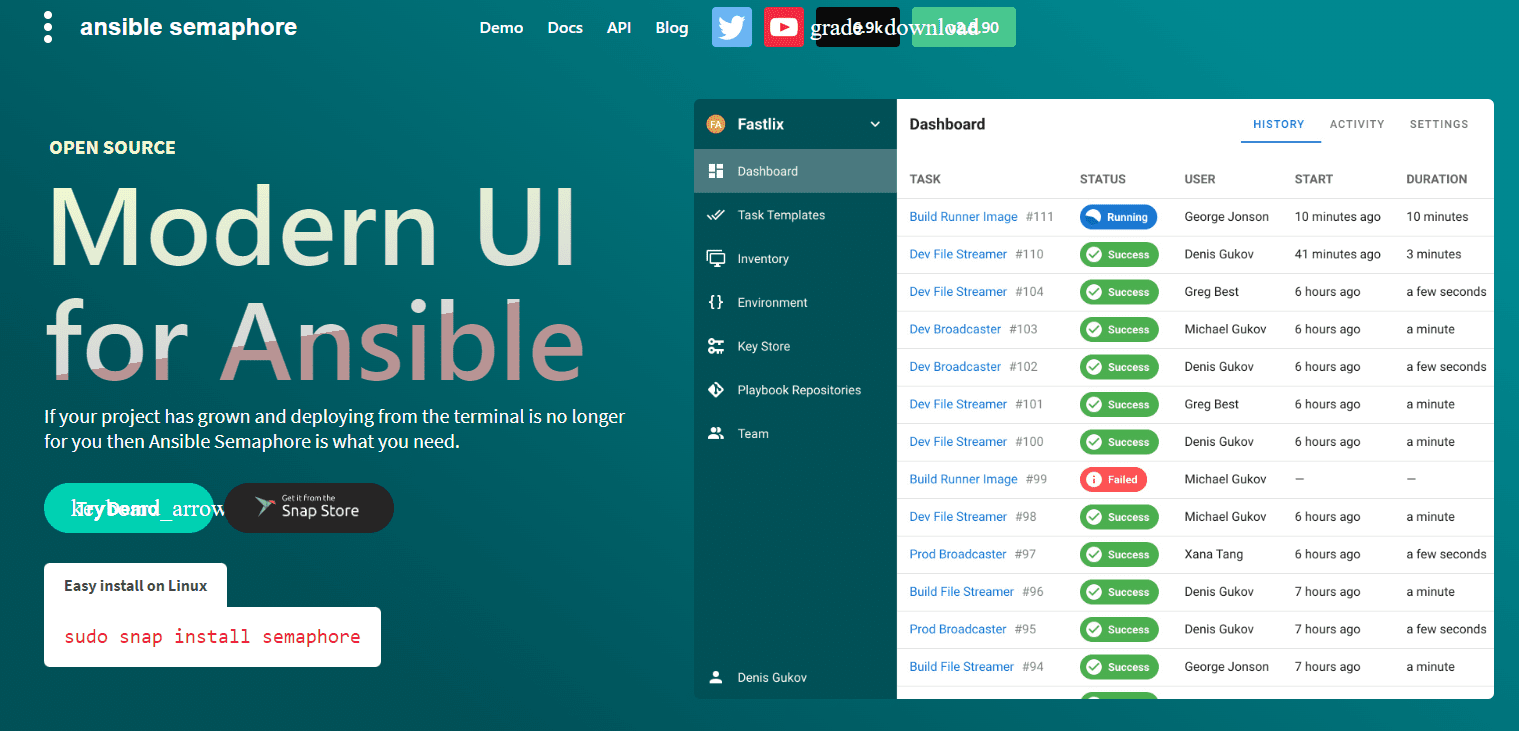Screen dimensions: 1519x731
Task: Click the DURATION column header
Action: pyautogui.click(x=1437, y=179)
